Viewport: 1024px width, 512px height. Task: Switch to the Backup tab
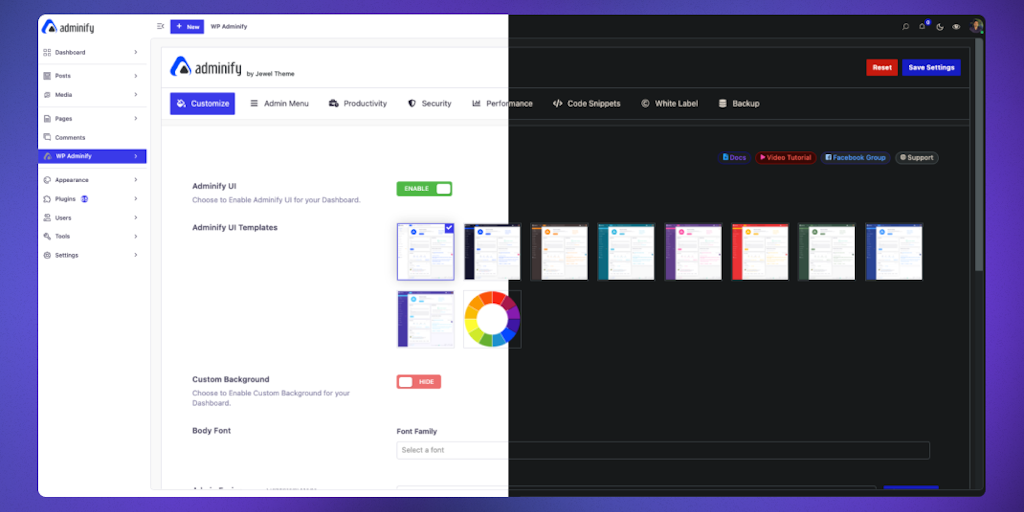click(739, 103)
